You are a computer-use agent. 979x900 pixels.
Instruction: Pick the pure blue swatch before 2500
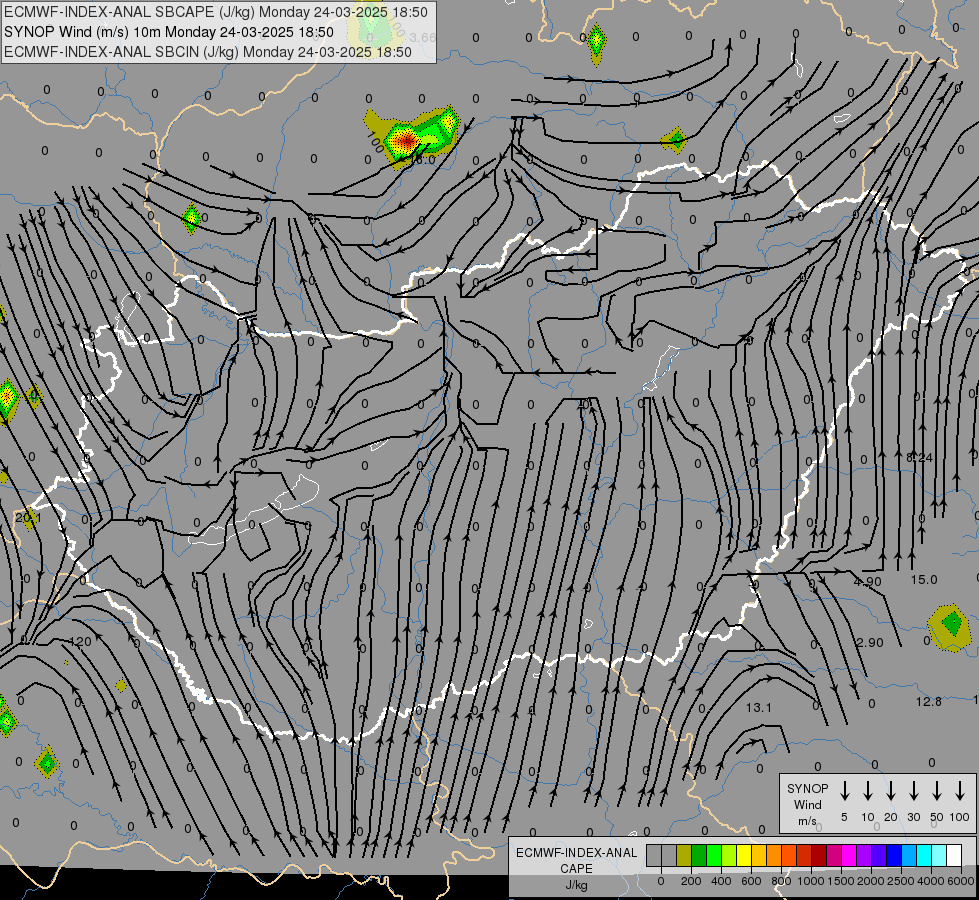coord(894,855)
